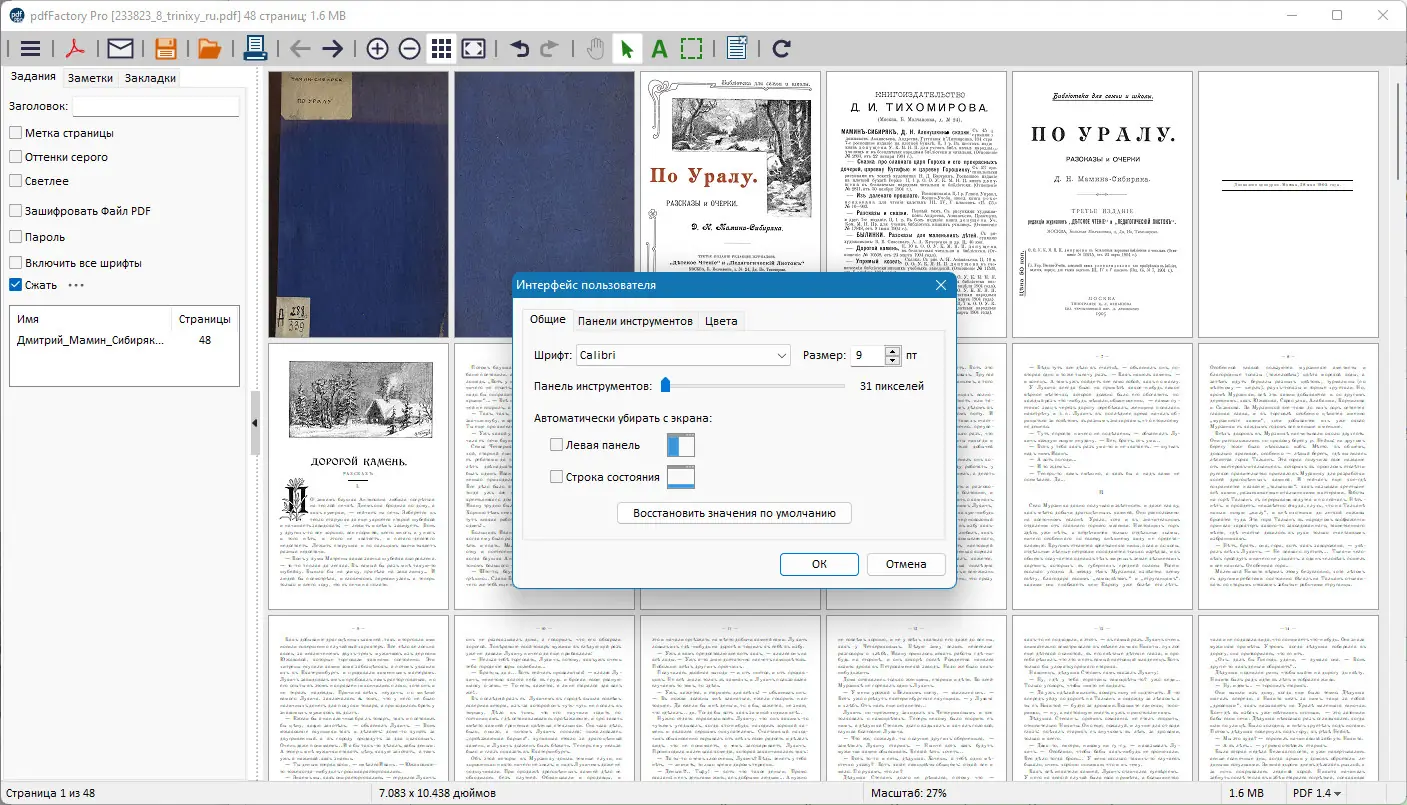Viewport: 1407px width, 805px height.
Task: Open compression options via three dots next to Сжать
Action: 76,285
